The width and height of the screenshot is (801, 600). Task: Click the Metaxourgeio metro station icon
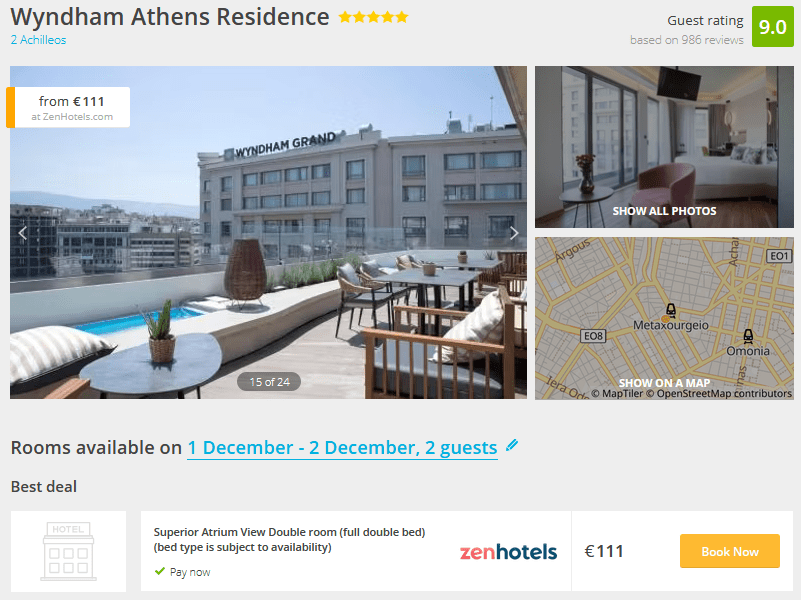671,311
